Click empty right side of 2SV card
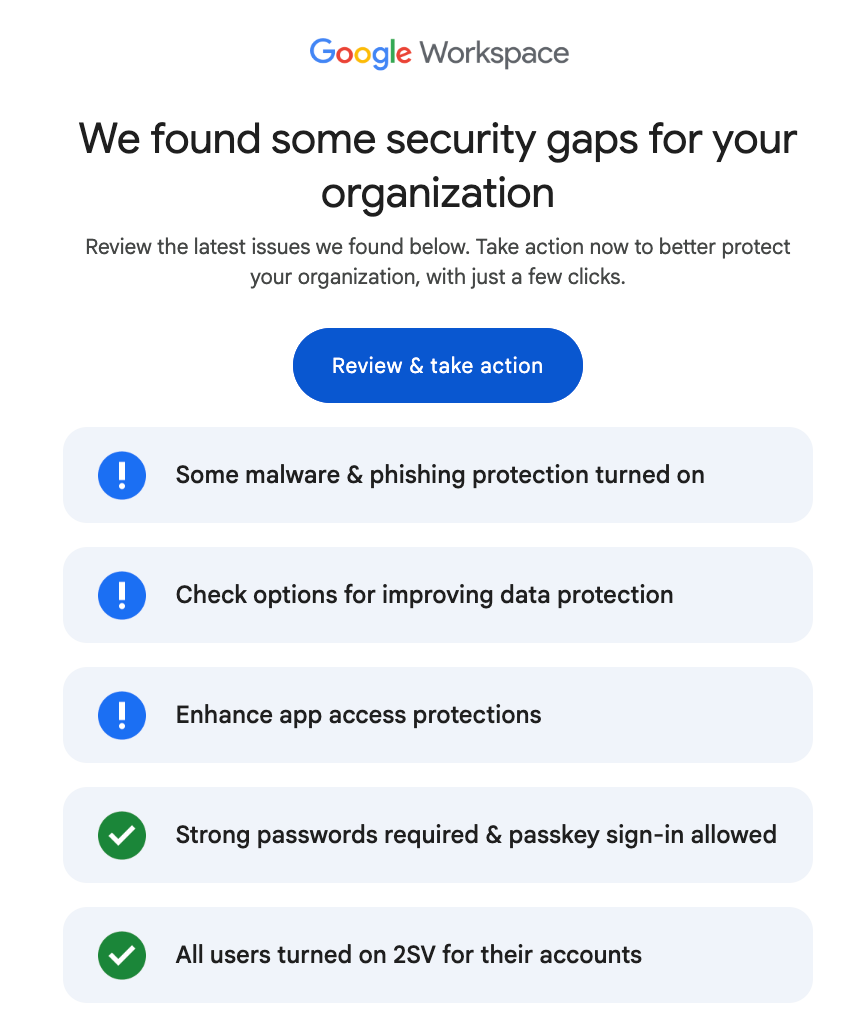Screen dimensions: 862x1026 click(740, 955)
